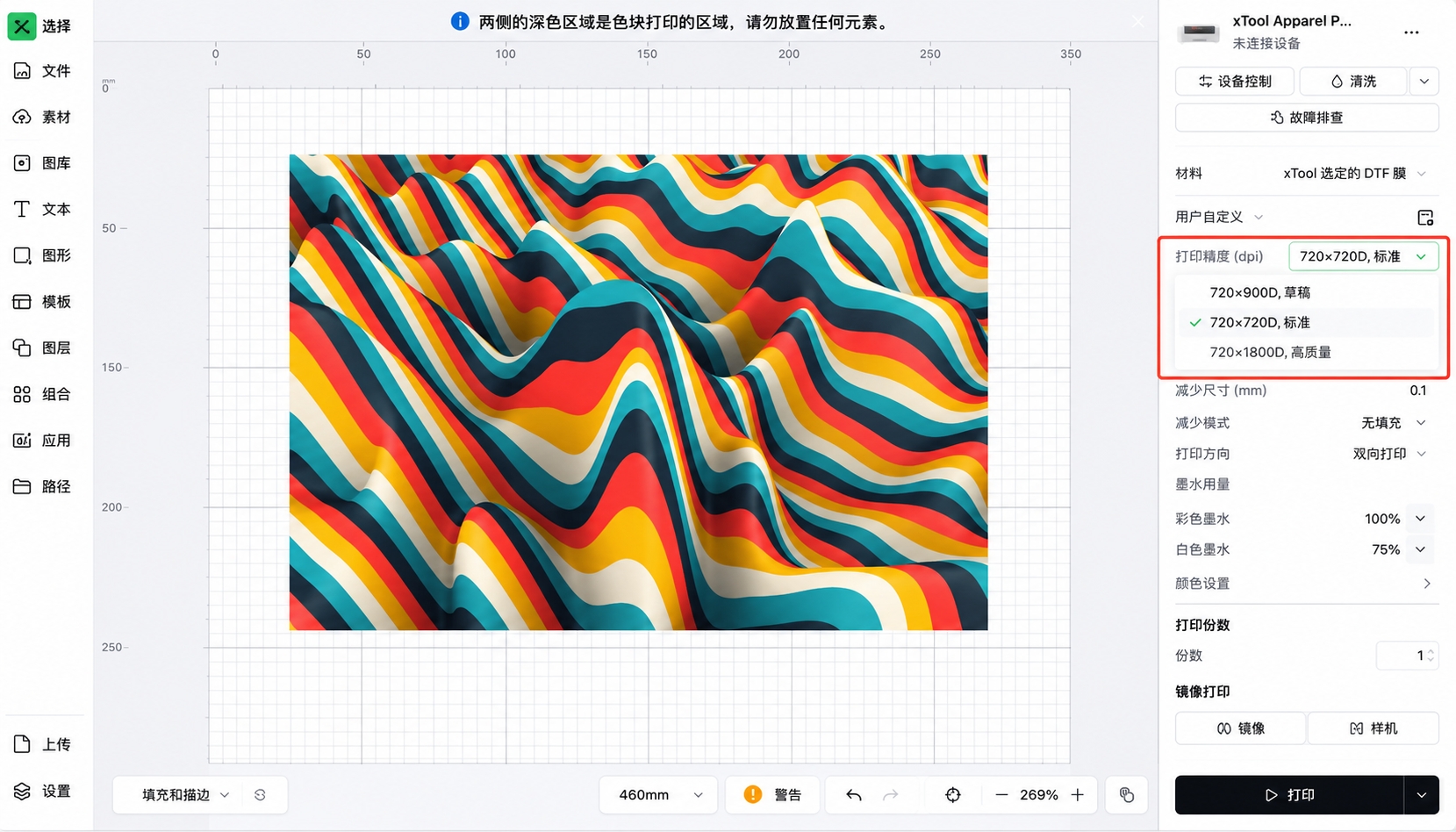Expand 颜色设置 color settings
Image resolution: width=1456 pixels, height=832 pixels.
point(1306,584)
